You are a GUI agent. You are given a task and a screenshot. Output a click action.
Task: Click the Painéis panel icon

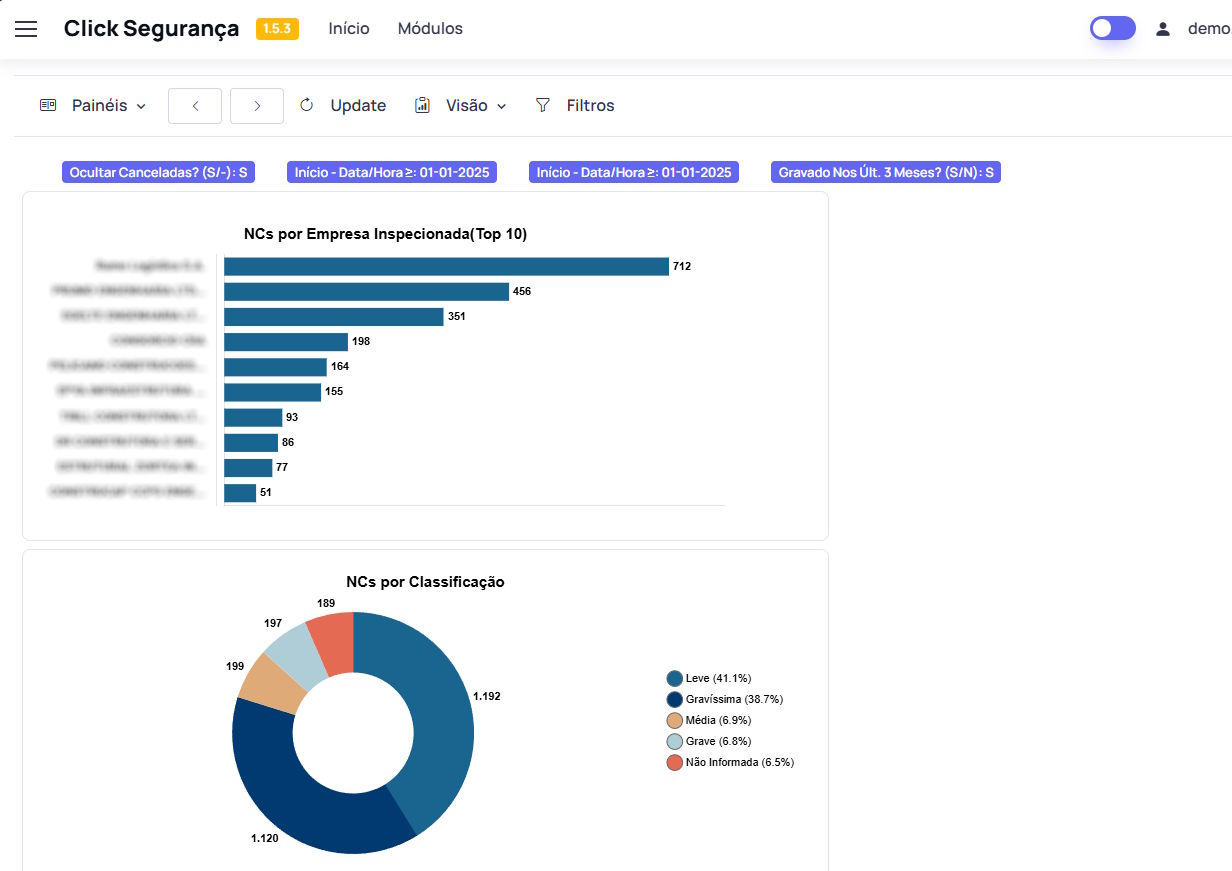pos(48,105)
